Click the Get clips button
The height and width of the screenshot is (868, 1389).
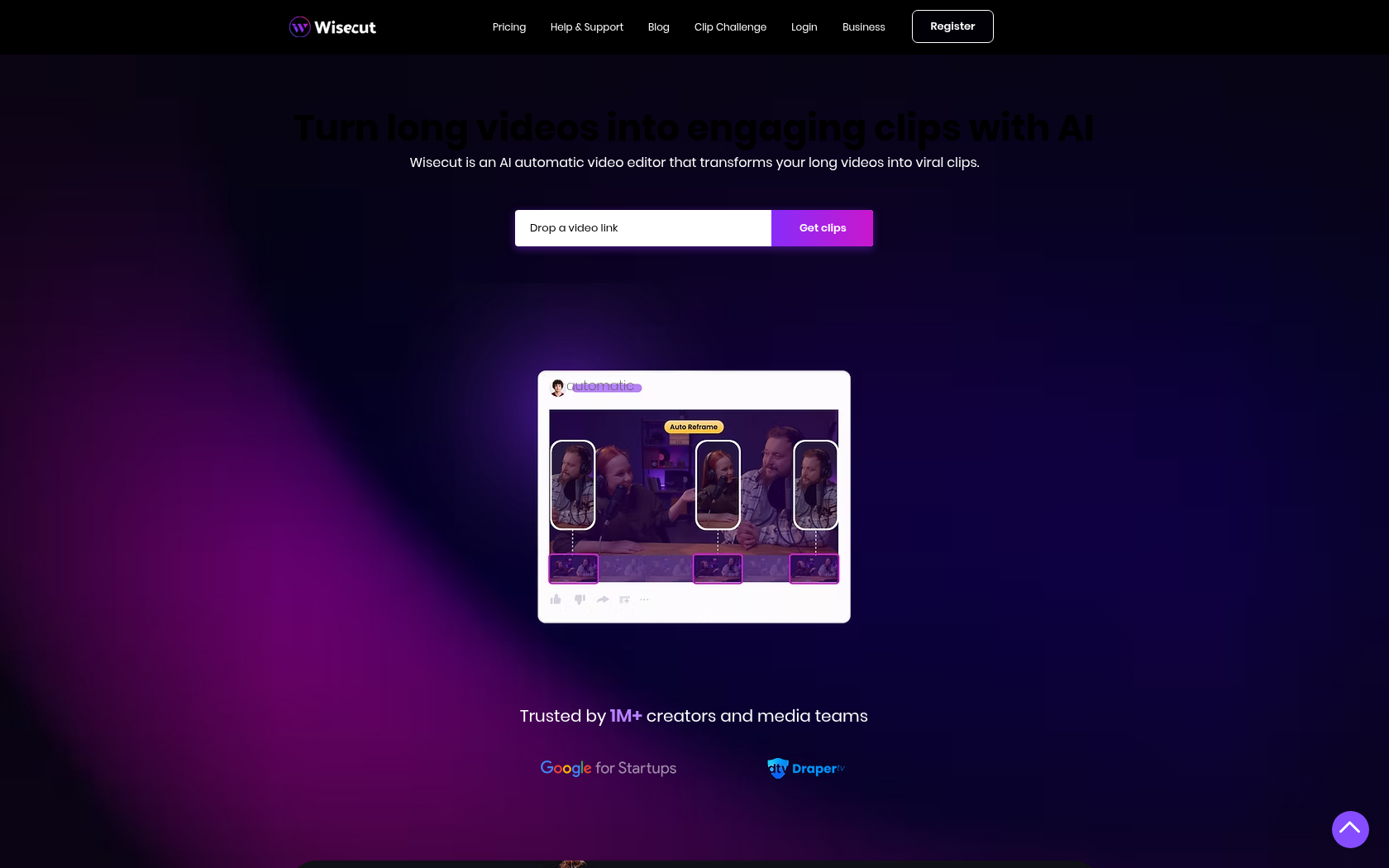coord(823,228)
